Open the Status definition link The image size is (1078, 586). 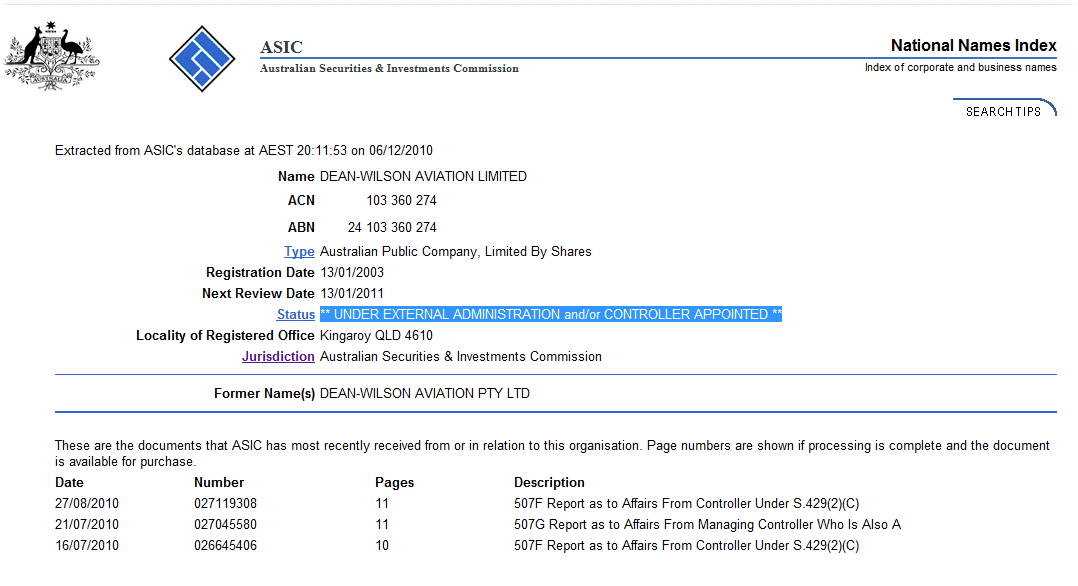point(296,314)
